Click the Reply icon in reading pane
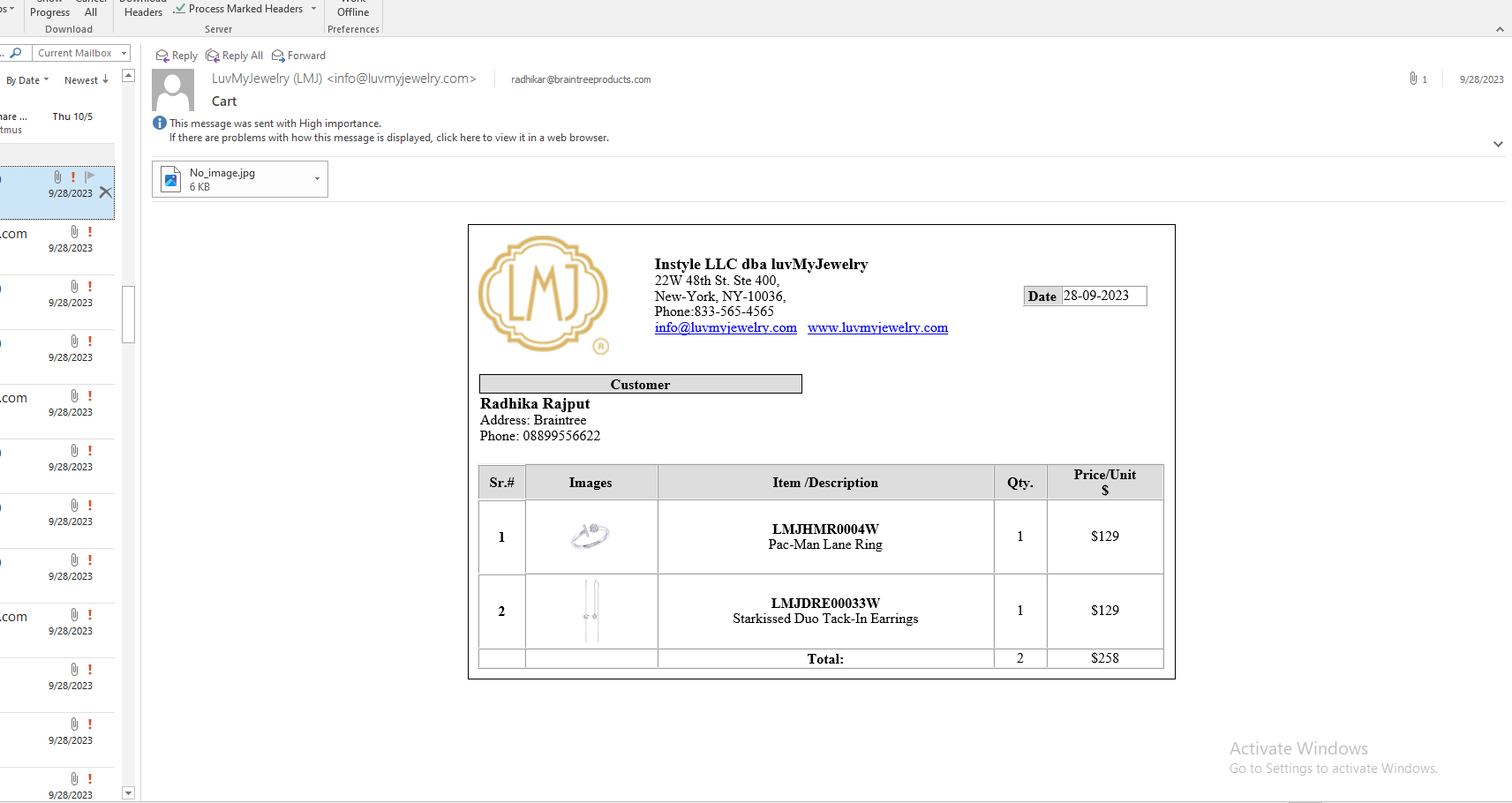The width and height of the screenshot is (1512, 803). (x=162, y=56)
